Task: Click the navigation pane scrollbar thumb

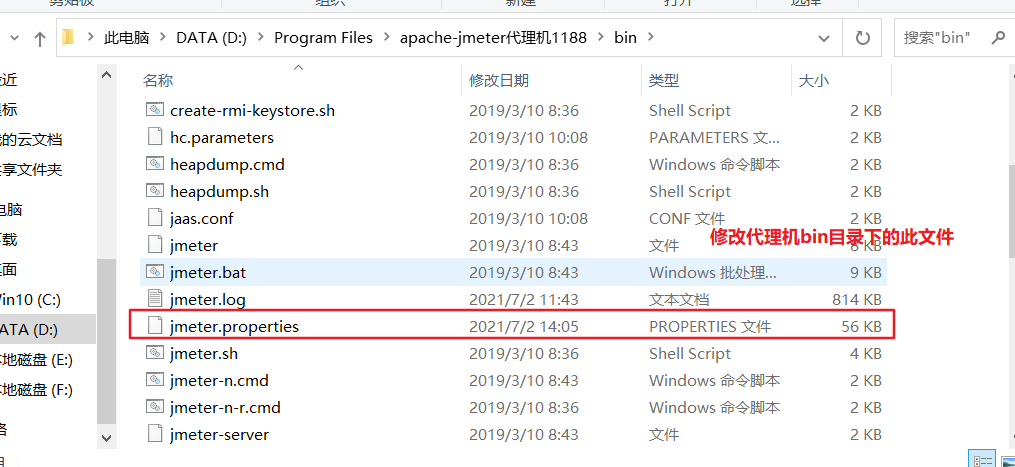Action: click(107, 341)
